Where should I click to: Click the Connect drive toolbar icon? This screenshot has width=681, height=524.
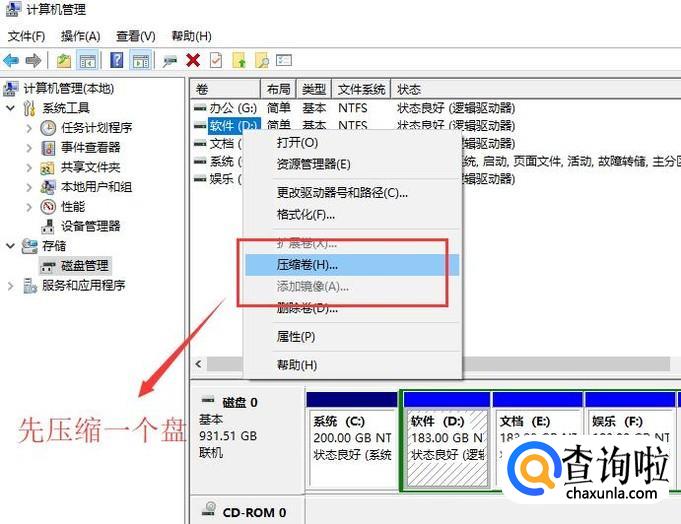(x=169, y=61)
